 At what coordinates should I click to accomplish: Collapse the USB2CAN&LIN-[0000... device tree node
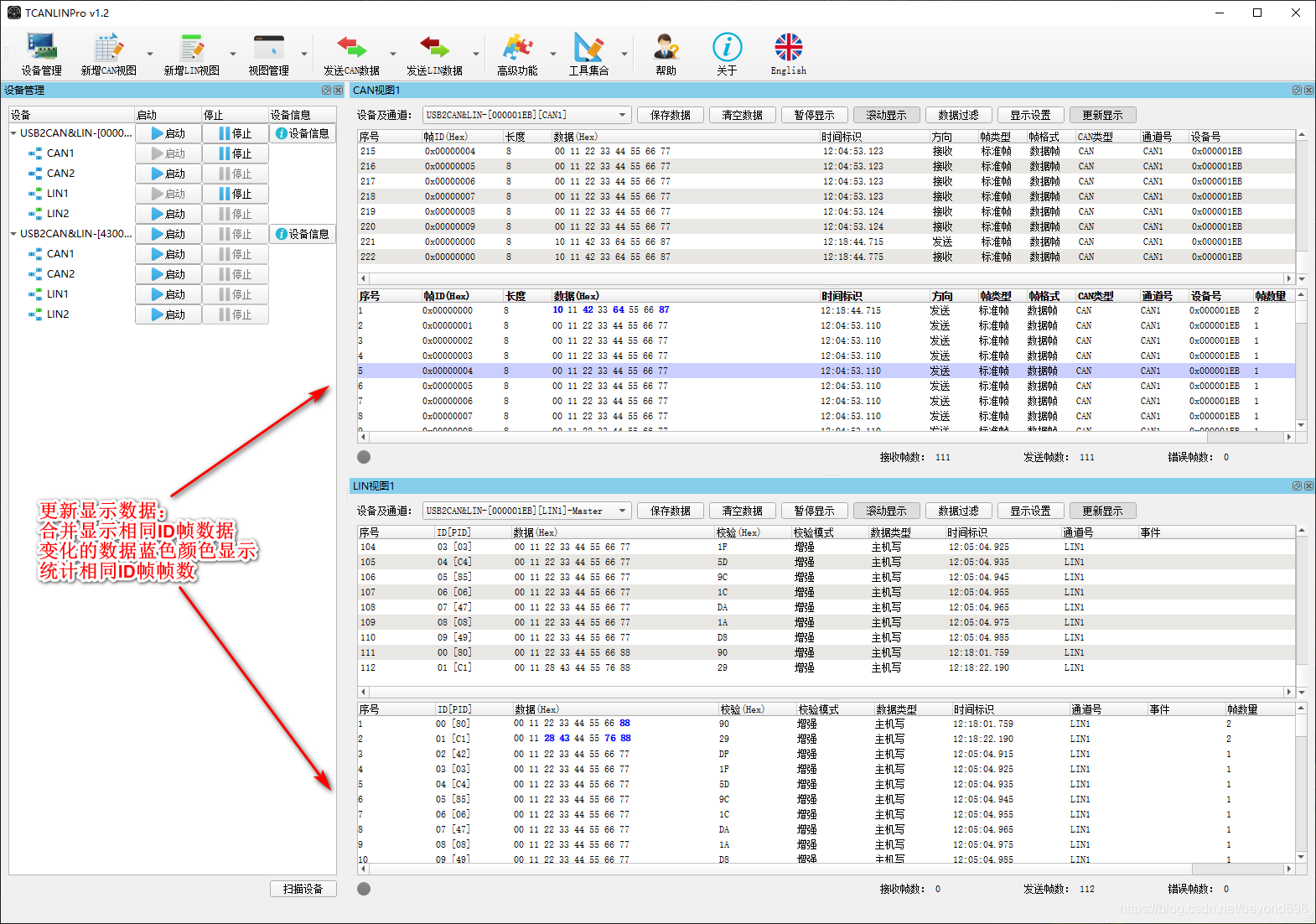13,133
